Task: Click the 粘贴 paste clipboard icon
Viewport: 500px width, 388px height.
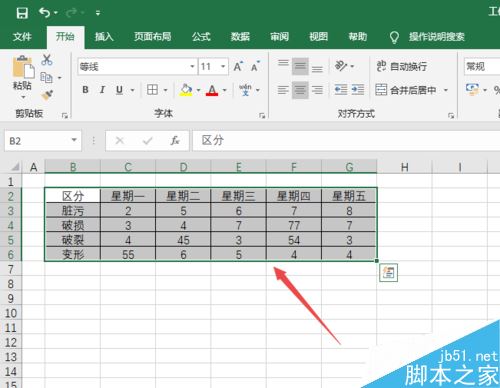Action: 23,68
